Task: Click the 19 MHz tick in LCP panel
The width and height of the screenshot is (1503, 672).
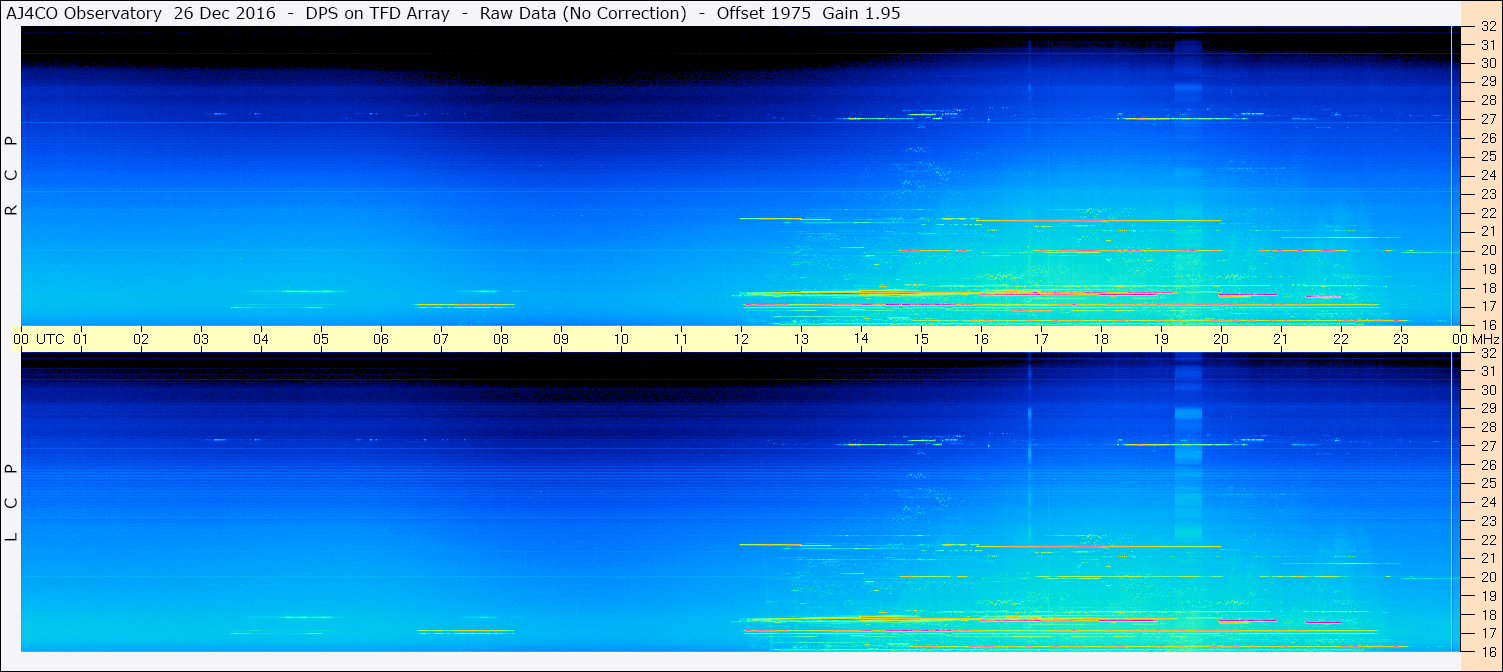Action: pos(1487,595)
